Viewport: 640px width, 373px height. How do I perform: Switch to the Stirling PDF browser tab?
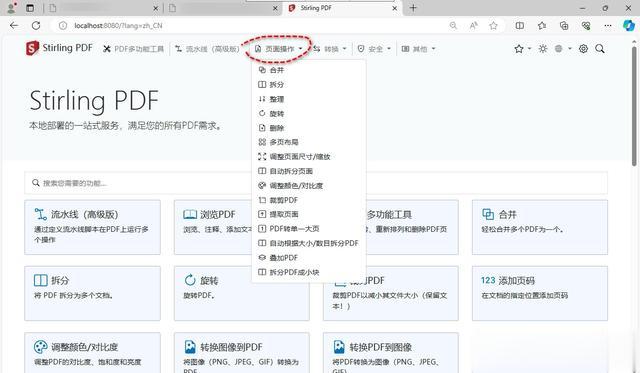coord(343,8)
